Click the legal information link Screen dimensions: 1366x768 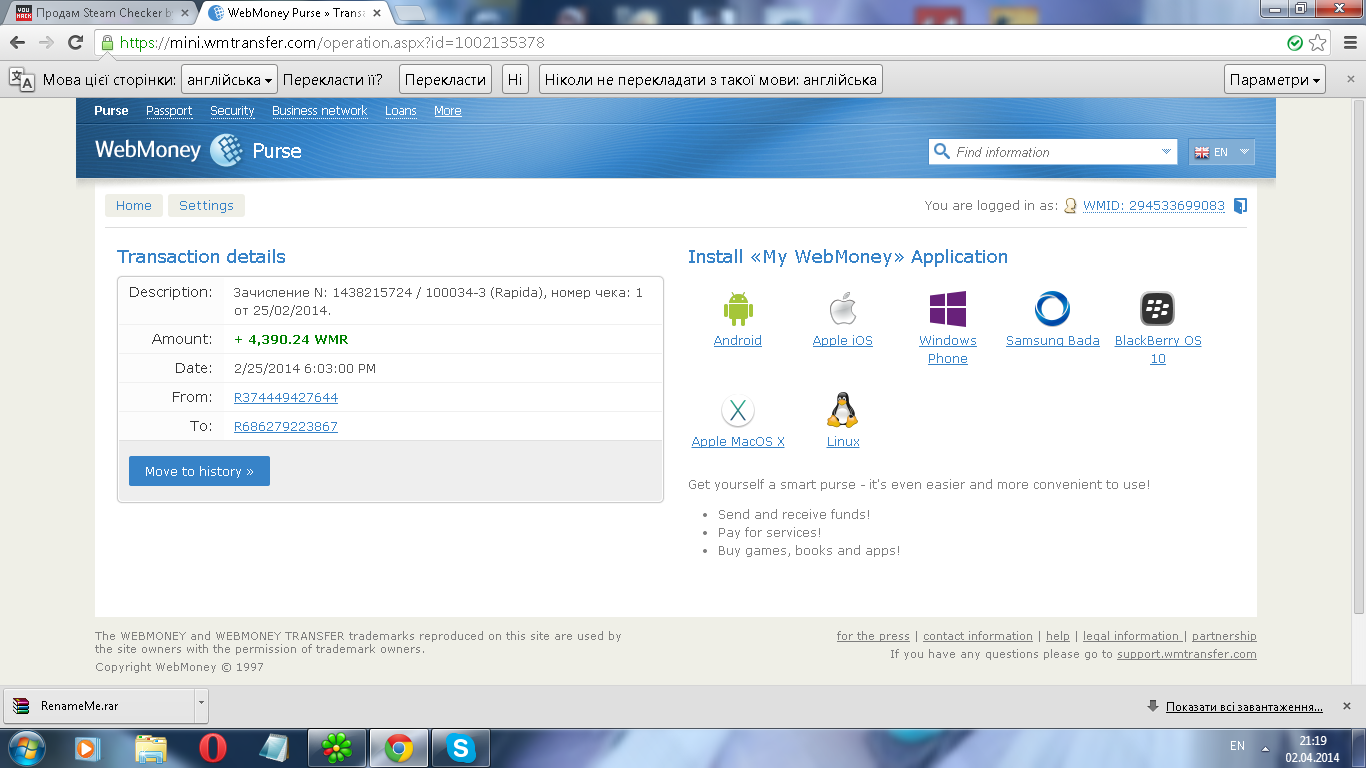coord(1131,636)
